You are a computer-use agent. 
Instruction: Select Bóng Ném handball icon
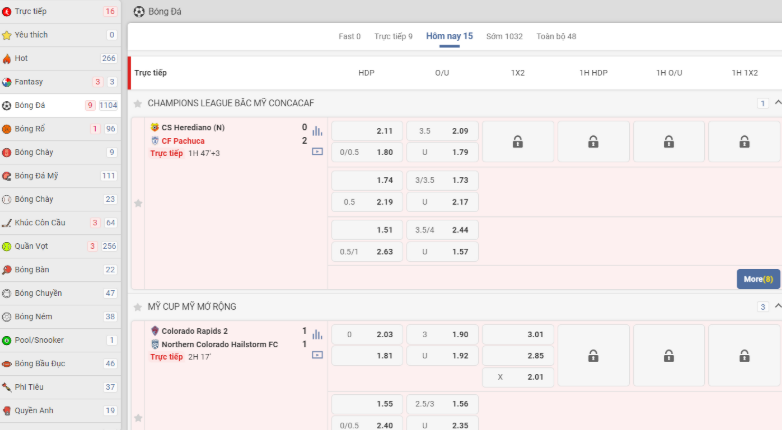[x=6, y=316]
